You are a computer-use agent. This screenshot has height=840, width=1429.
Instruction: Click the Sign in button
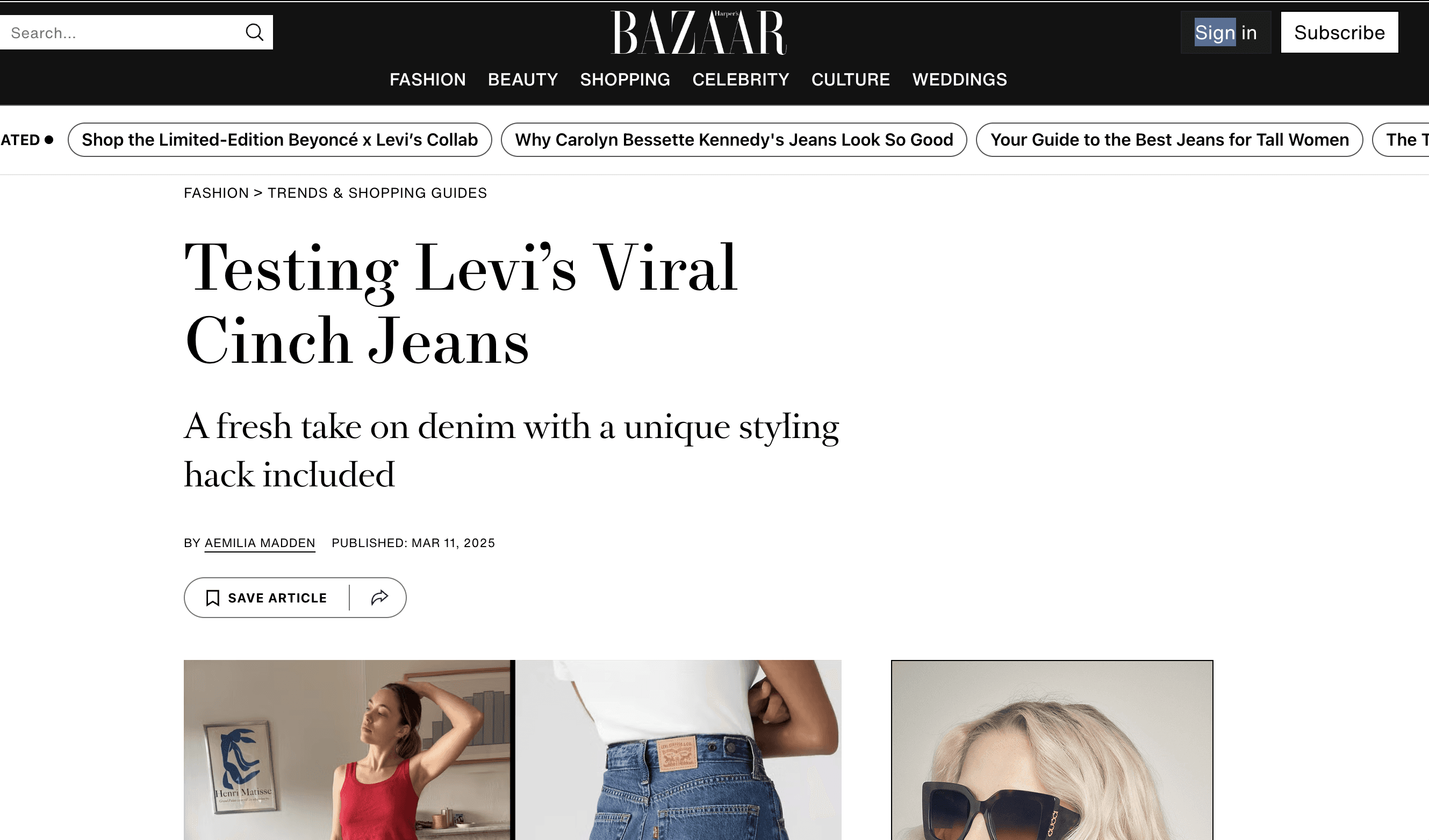[x=1225, y=32]
